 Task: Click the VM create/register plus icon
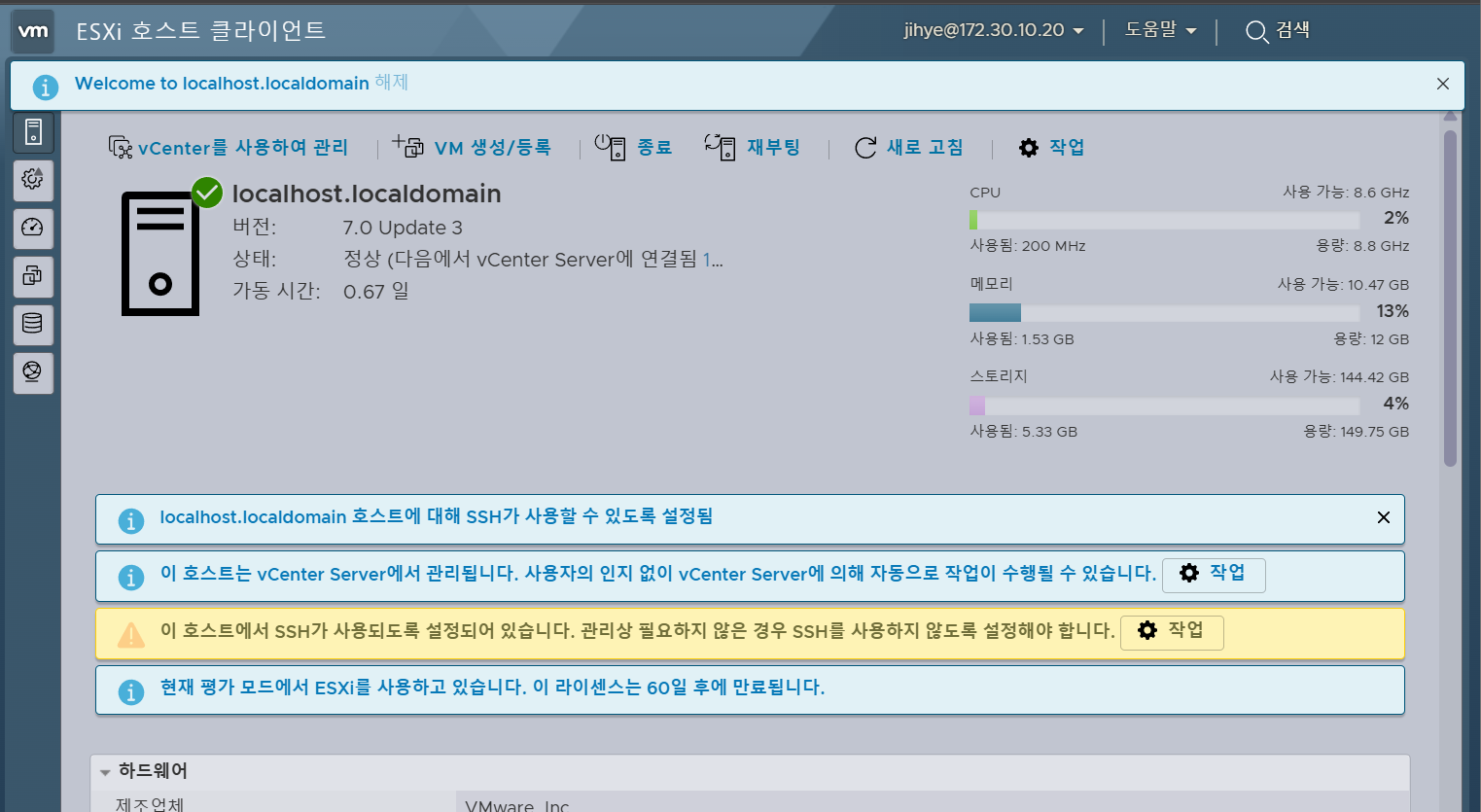click(x=408, y=146)
